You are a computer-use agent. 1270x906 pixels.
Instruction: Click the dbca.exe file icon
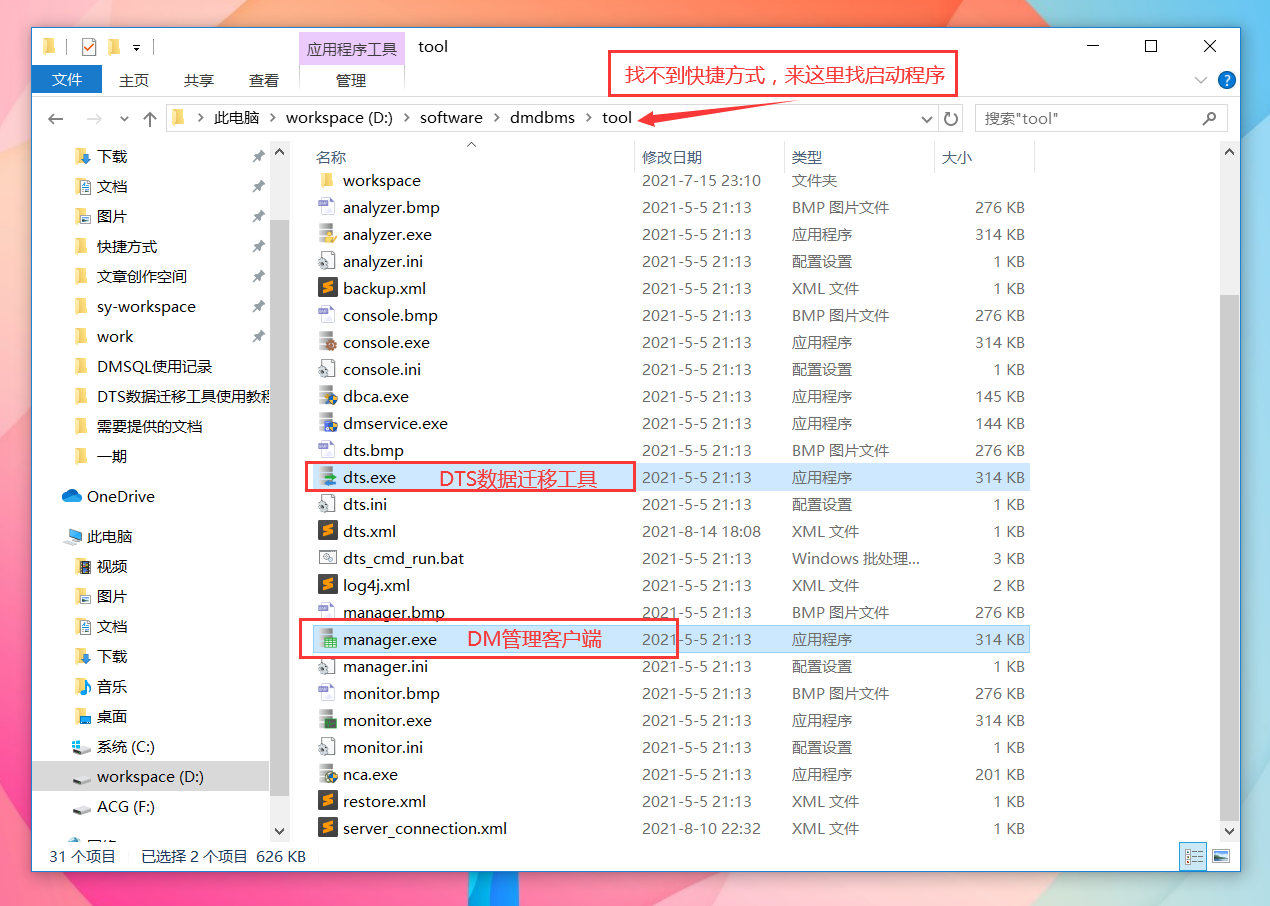tap(327, 396)
